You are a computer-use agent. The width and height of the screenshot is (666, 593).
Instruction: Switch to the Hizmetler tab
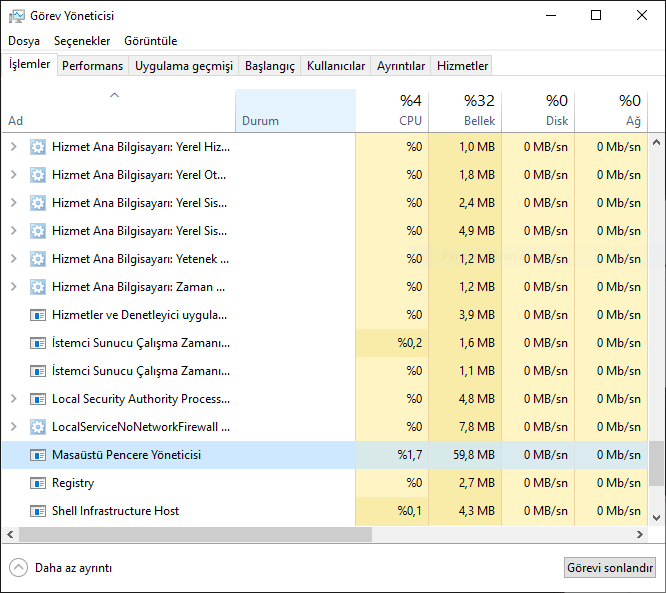(x=462, y=66)
